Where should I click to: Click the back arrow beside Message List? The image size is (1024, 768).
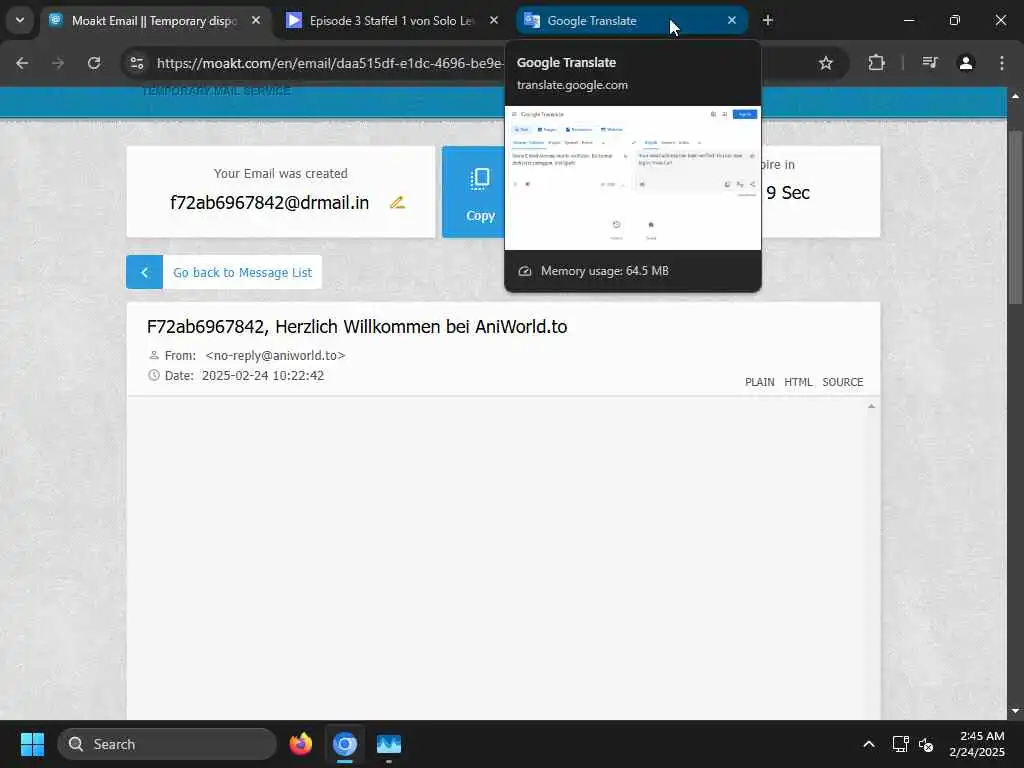pos(144,272)
